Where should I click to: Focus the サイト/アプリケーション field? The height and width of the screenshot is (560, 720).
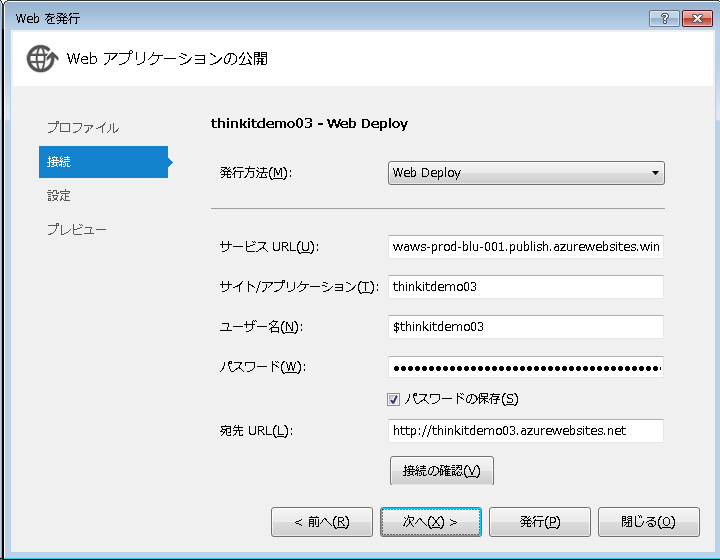526,286
